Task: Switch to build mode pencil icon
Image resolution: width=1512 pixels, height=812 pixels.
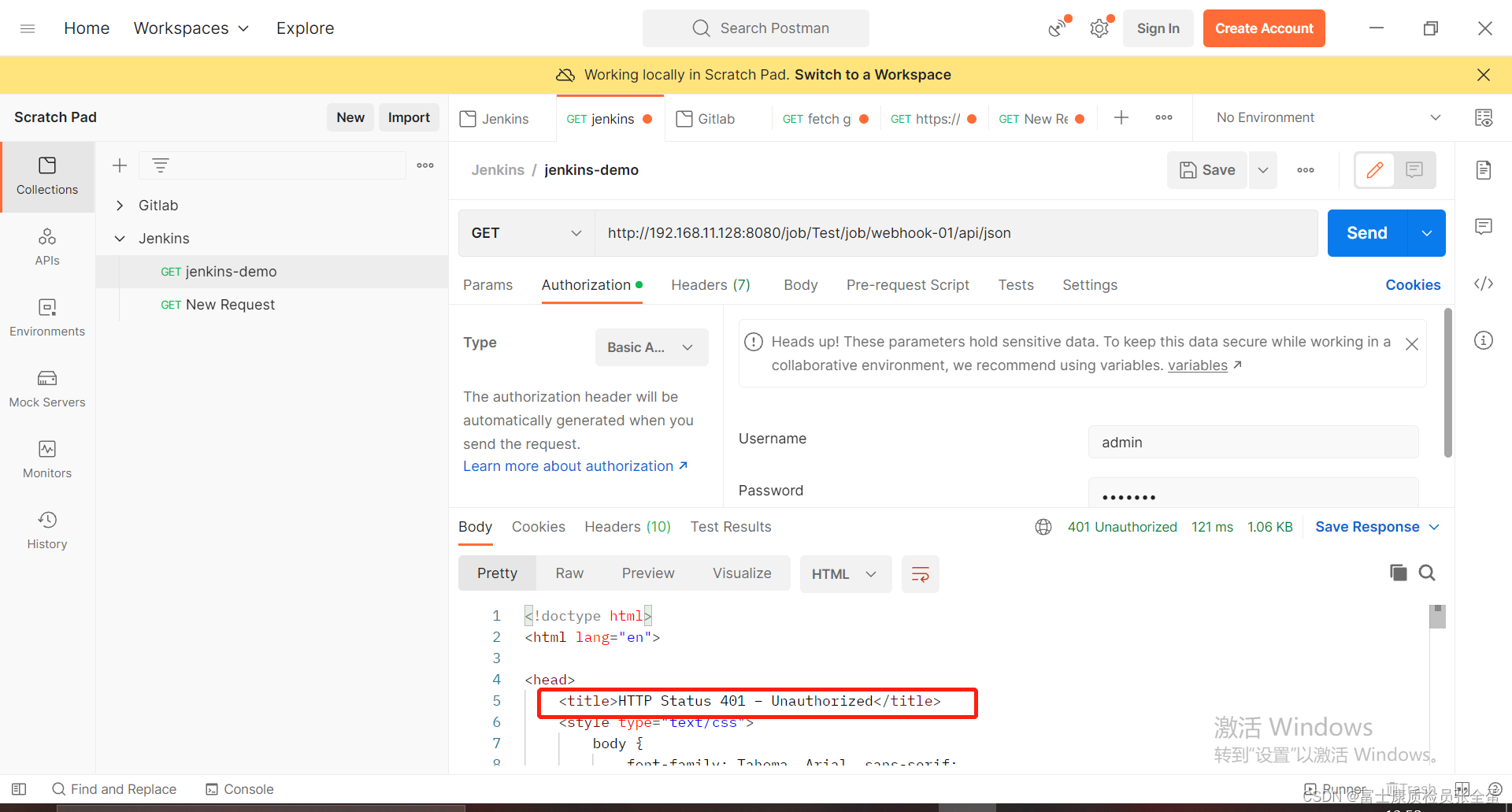Action: tap(1375, 170)
